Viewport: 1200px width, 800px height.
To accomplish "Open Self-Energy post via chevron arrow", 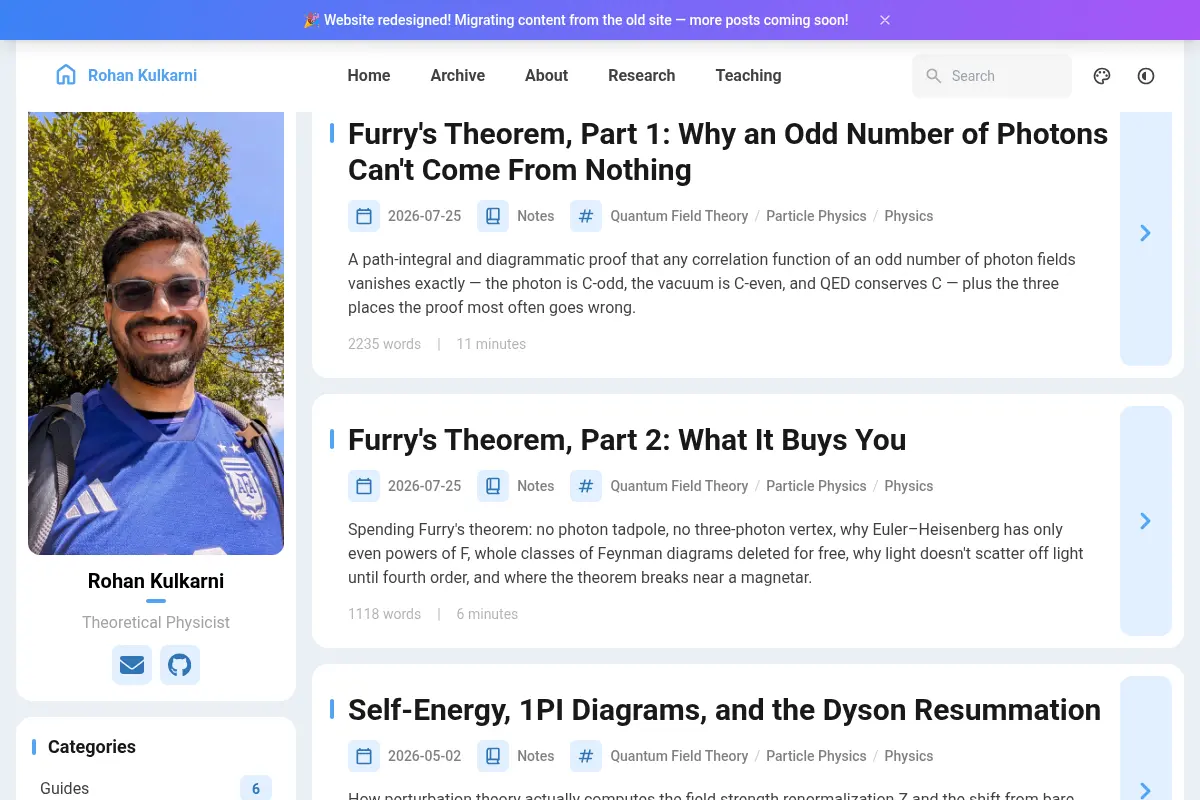I will click(x=1146, y=790).
